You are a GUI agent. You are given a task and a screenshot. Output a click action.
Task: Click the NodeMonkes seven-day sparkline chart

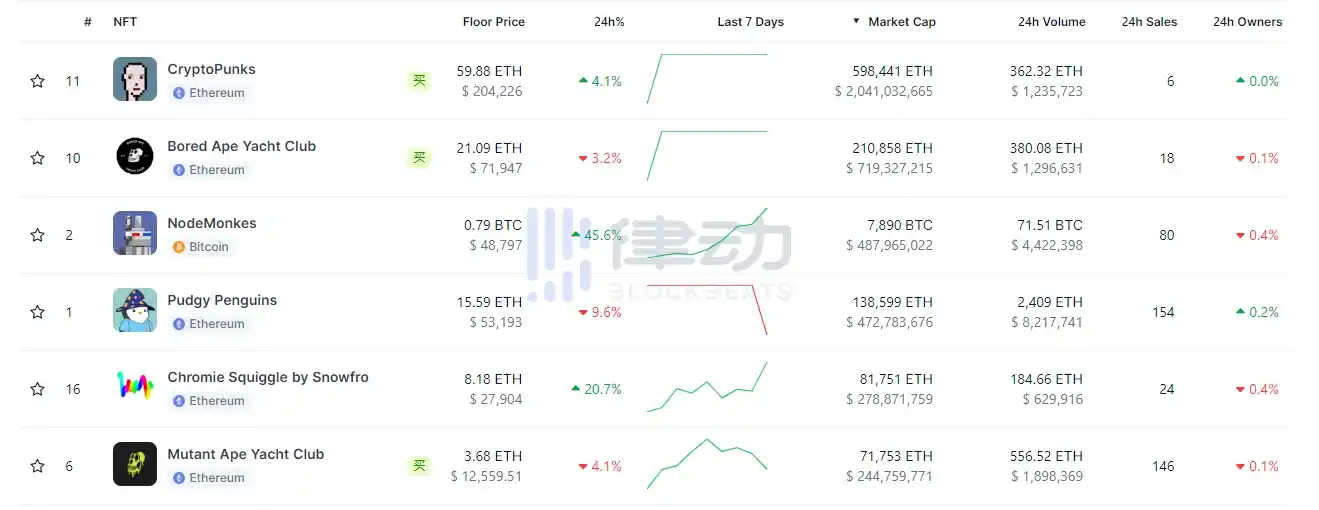click(707, 235)
